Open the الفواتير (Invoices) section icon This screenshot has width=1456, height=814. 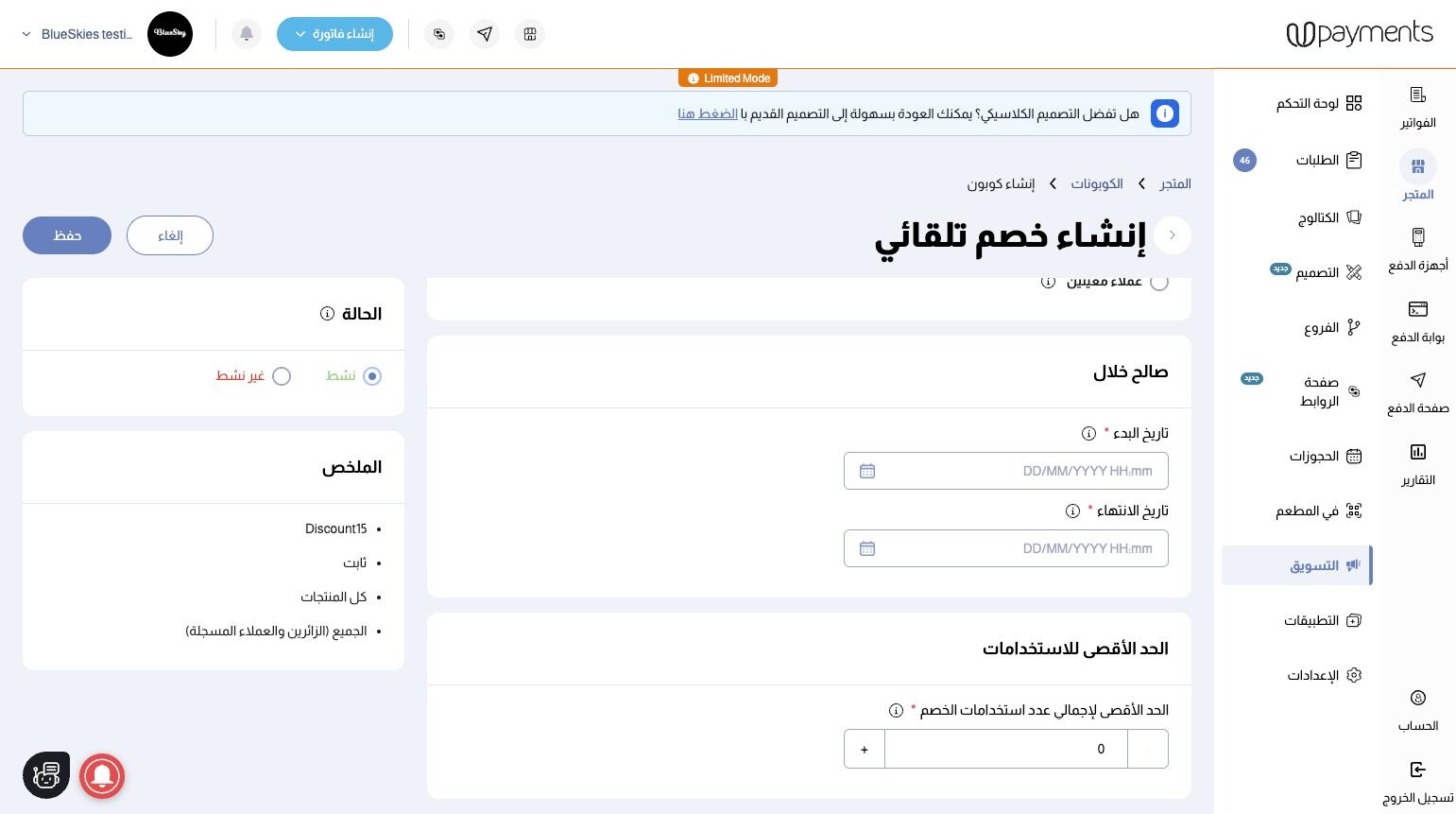1417,95
